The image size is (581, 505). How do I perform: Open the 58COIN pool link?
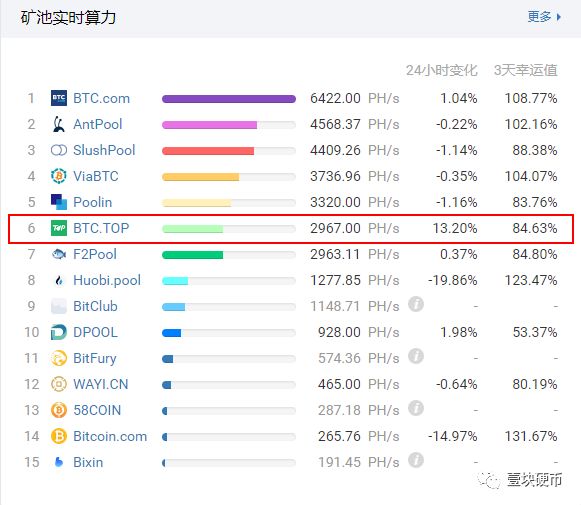(97, 410)
